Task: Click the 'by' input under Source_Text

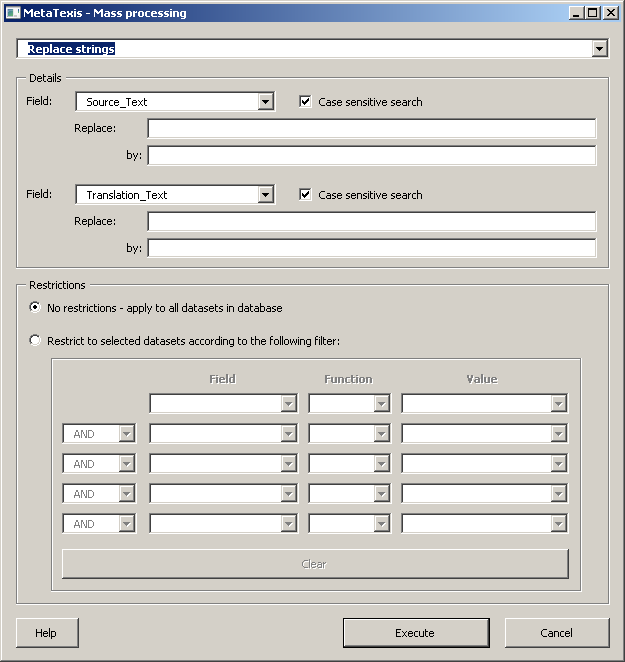Action: pyautogui.click(x=372, y=155)
